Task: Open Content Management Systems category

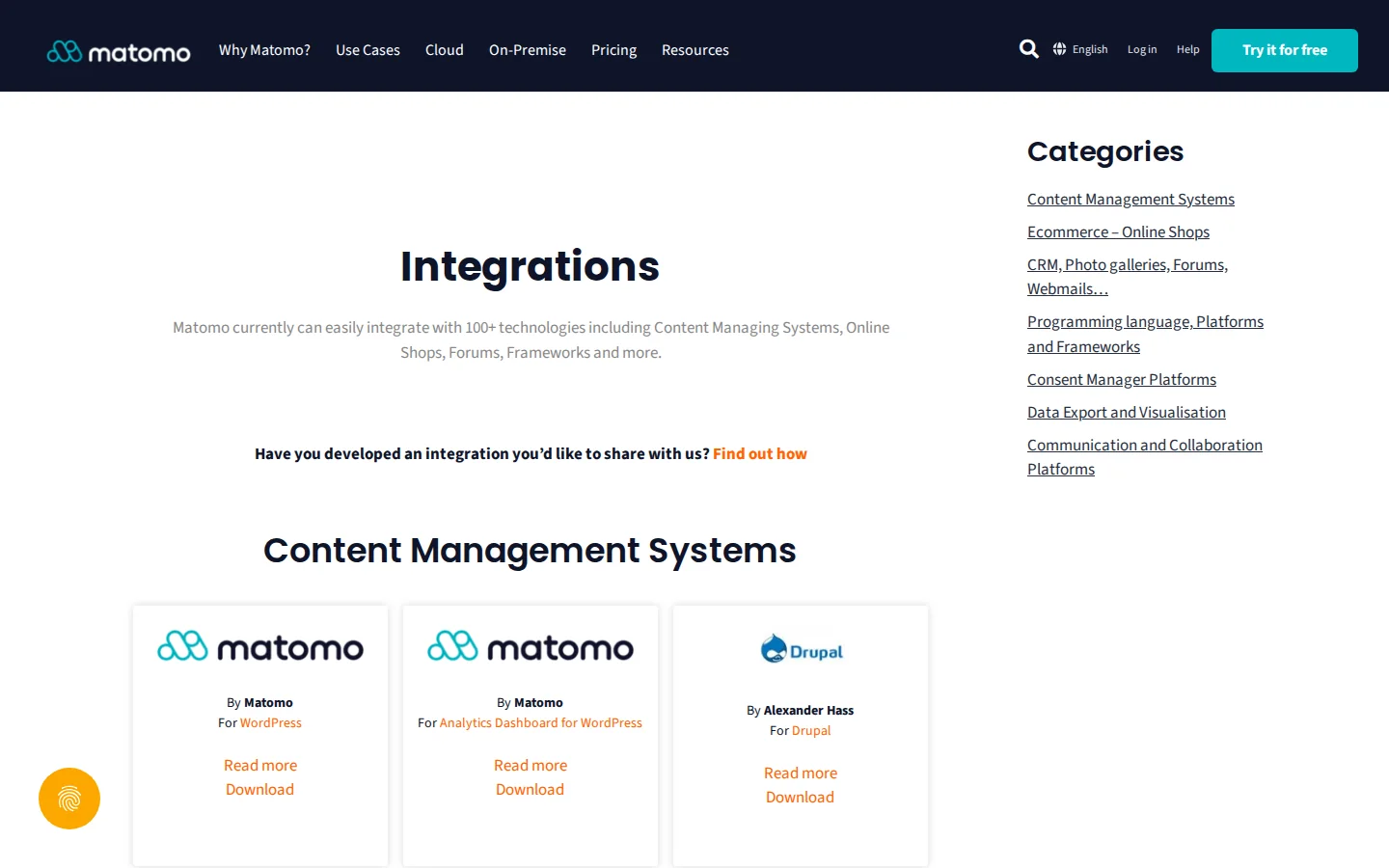Action: (x=1130, y=199)
